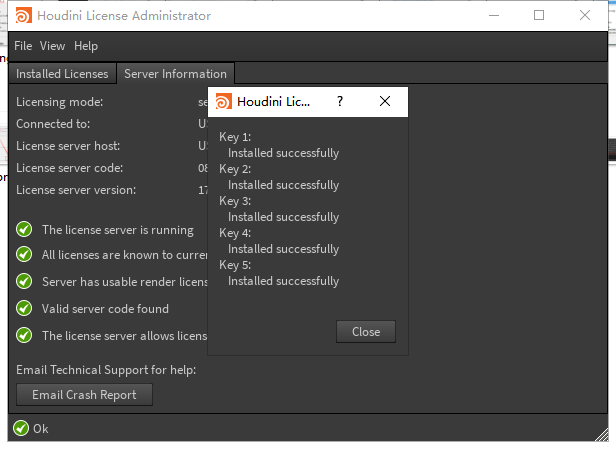The height and width of the screenshot is (449, 616).
Task: Select the Server Information tab
Action: [175, 74]
